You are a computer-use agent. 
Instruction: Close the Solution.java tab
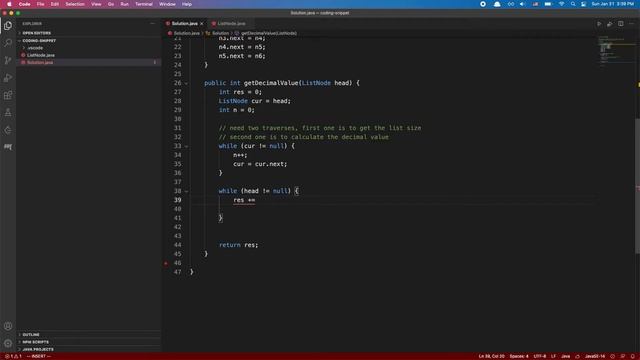coord(202,24)
